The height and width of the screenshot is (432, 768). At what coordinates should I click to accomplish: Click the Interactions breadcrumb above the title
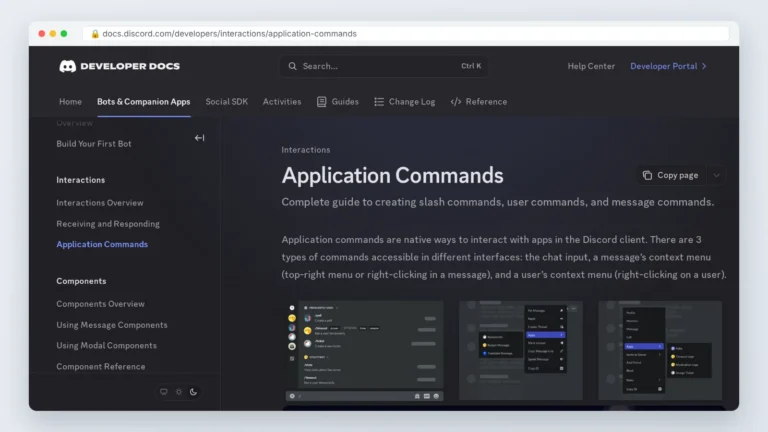point(306,150)
